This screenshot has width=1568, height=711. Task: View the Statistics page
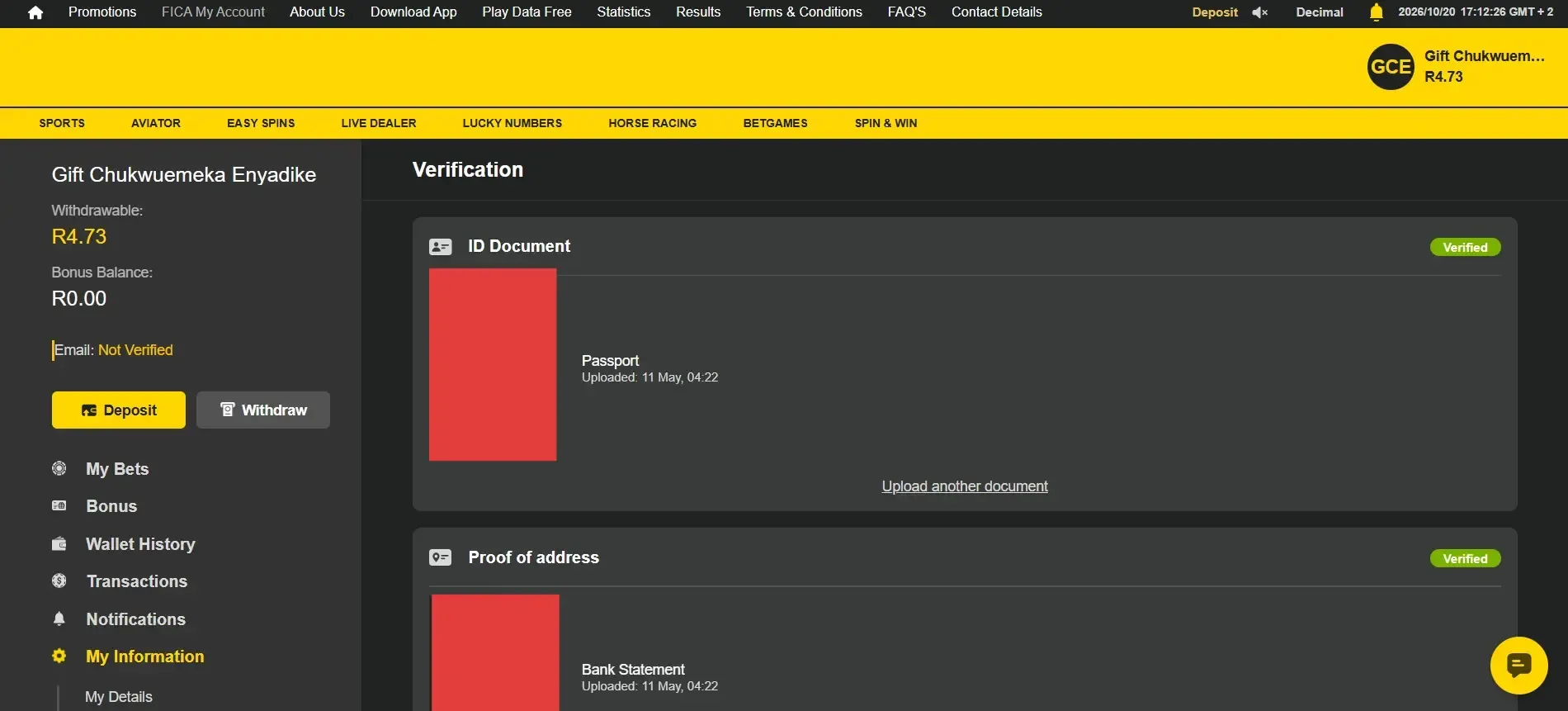[x=624, y=12]
